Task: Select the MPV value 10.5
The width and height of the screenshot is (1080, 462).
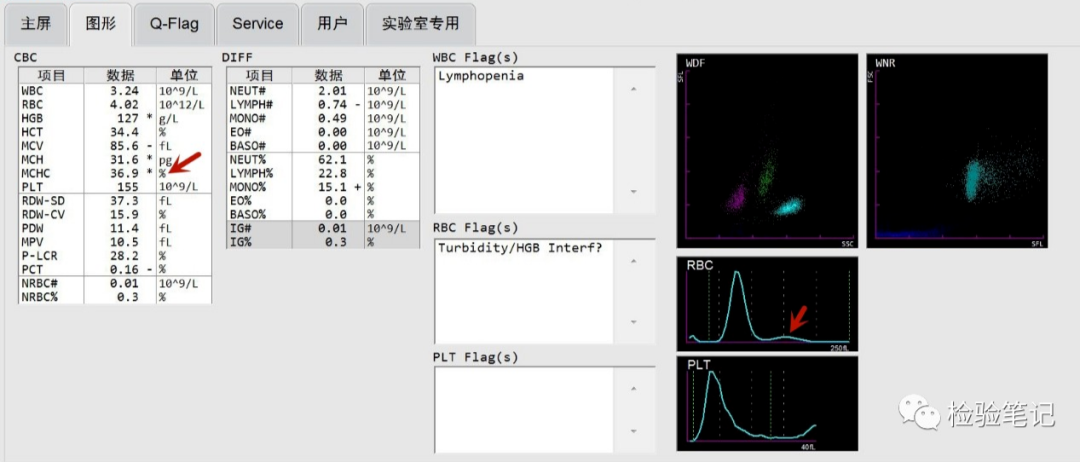Action: pyautogui.click(x=126, y=242)
